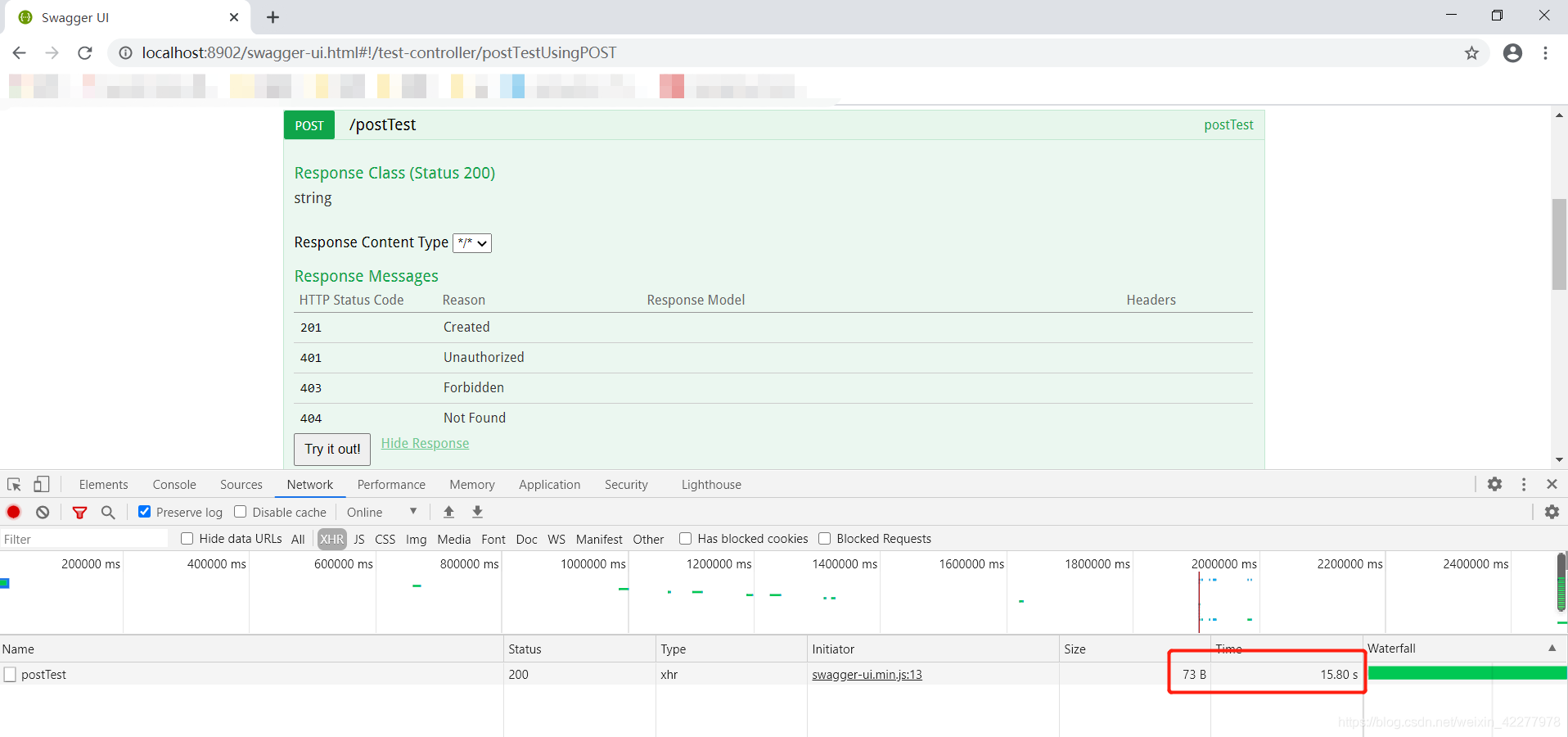Toggle the device toolbar icon
The height and width of the screenshot is (737, 1568).
tap(42, 484)
